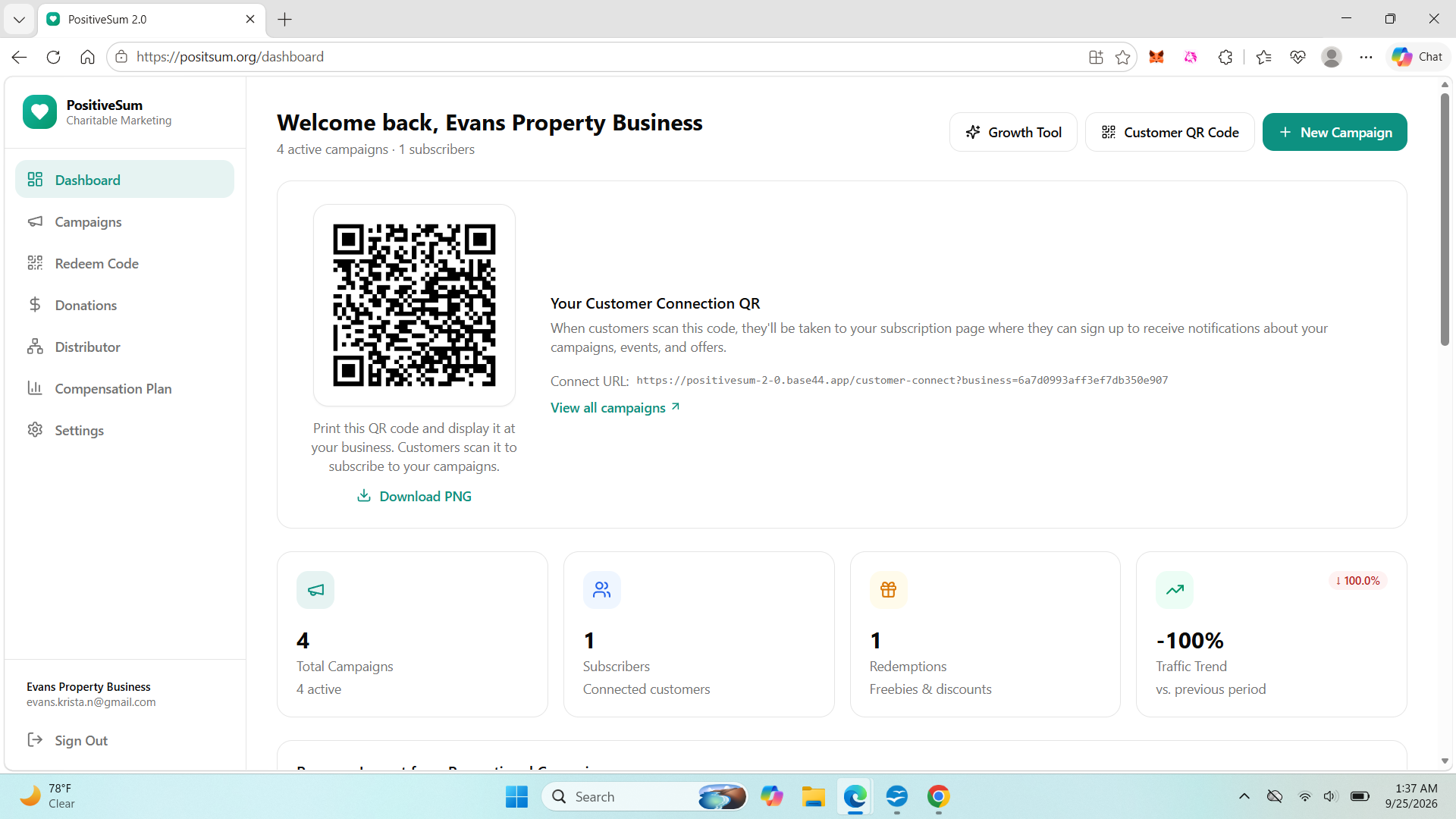Viewport: 1456px width, 819px height.
Task: Click the browser address bar
Action: (607, 57)
